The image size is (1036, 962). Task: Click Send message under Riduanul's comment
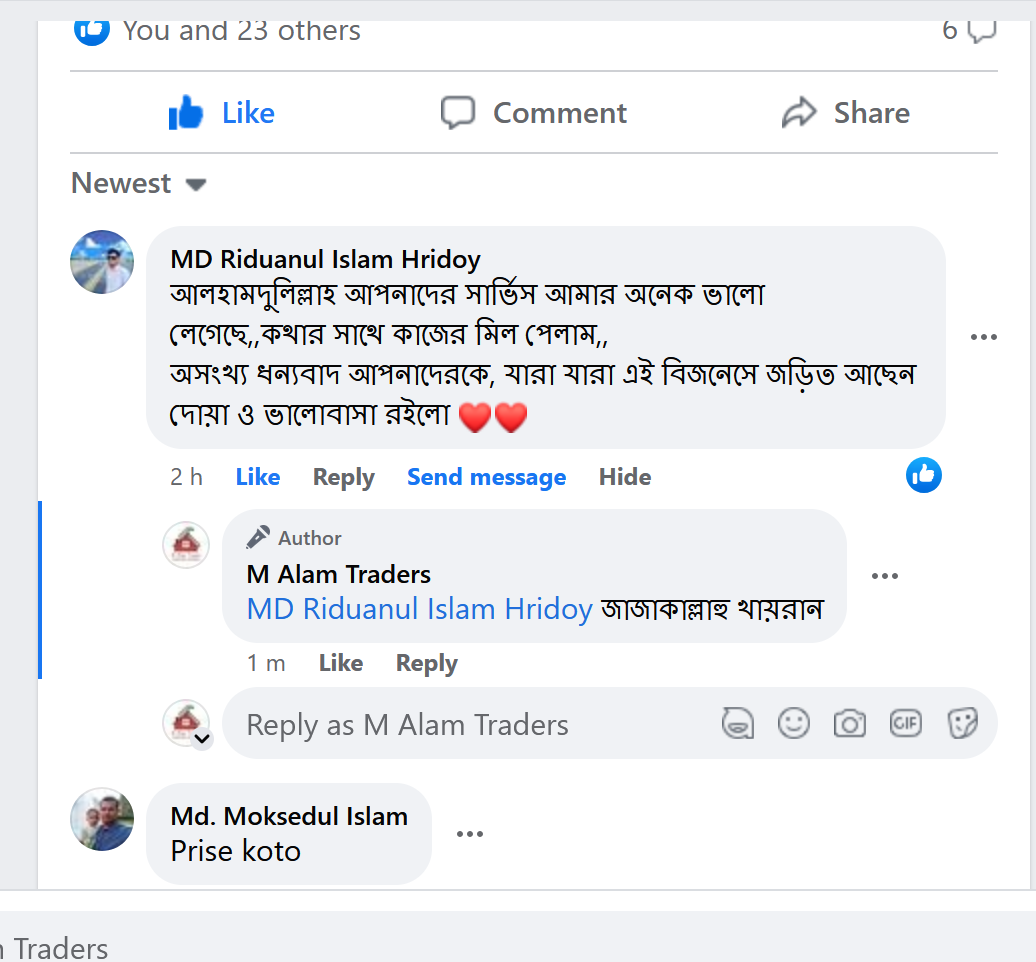[486, 478]
